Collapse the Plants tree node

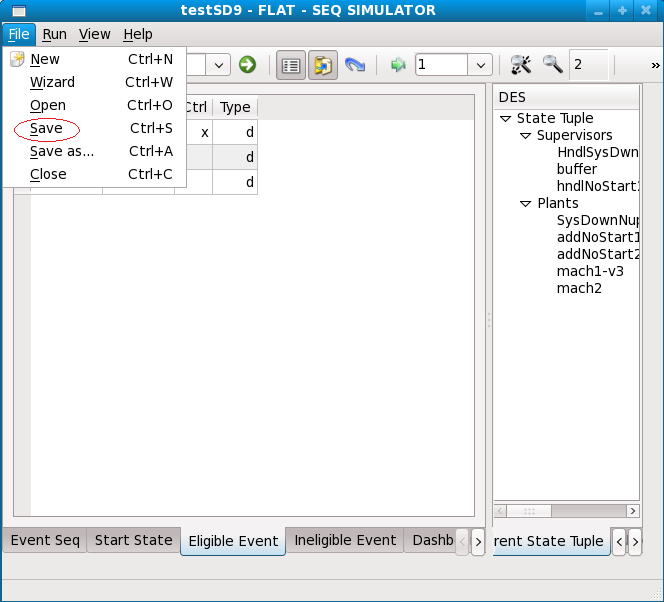point(526,204)
